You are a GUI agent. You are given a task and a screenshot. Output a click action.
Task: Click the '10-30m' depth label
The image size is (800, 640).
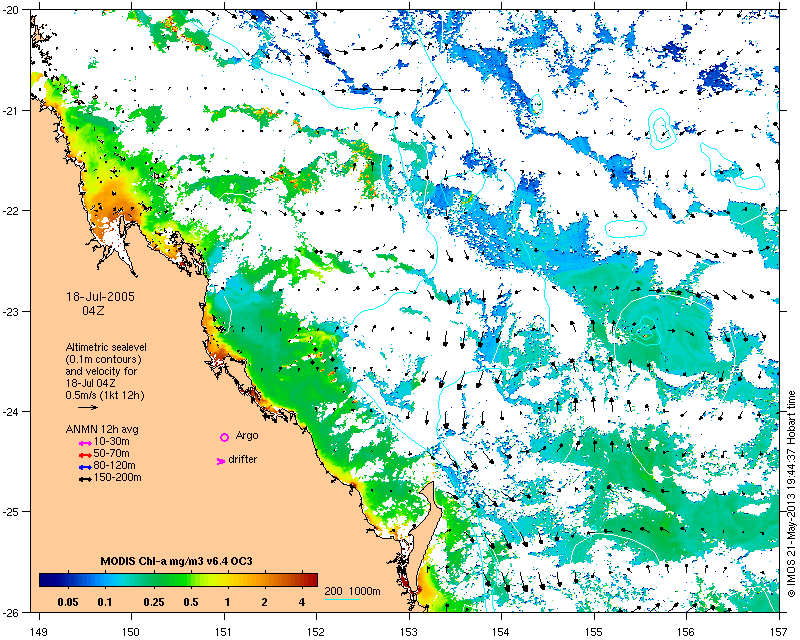point(112,441)
